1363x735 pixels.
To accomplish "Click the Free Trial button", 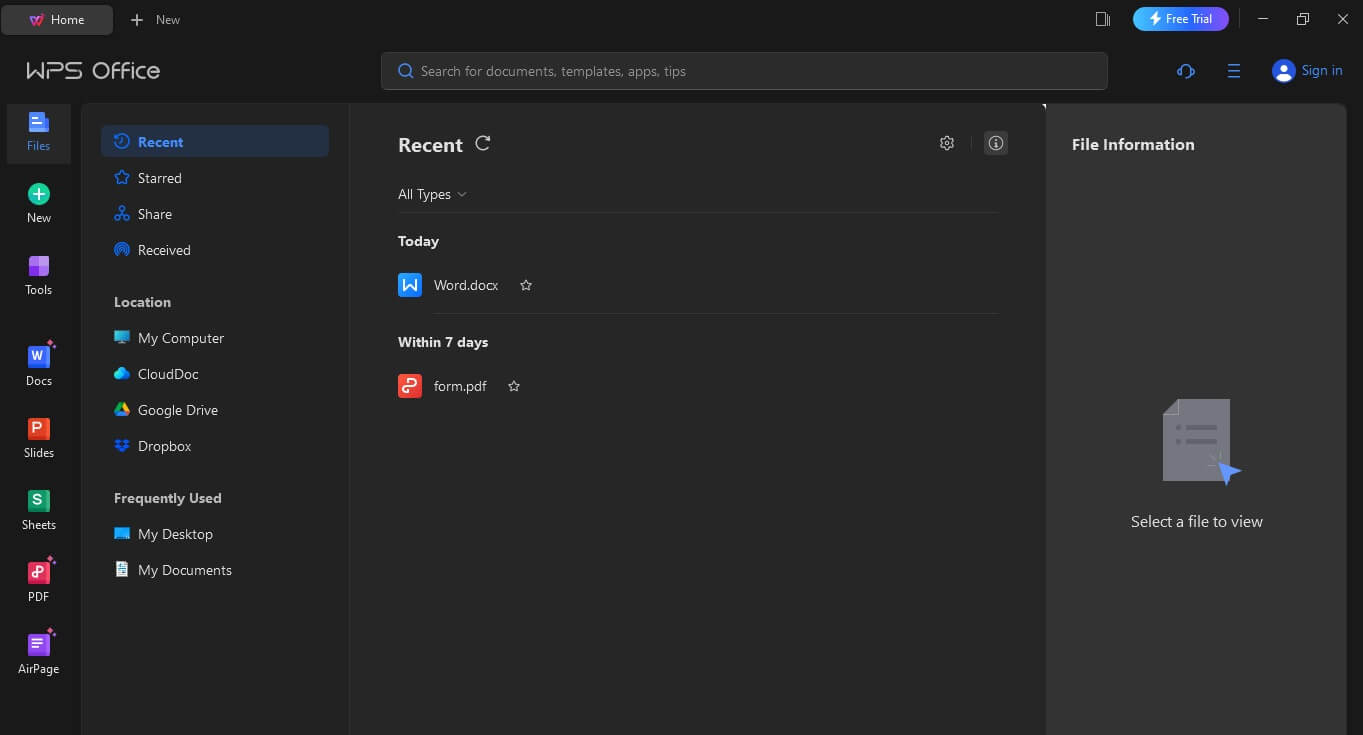I will [1180, 19].
